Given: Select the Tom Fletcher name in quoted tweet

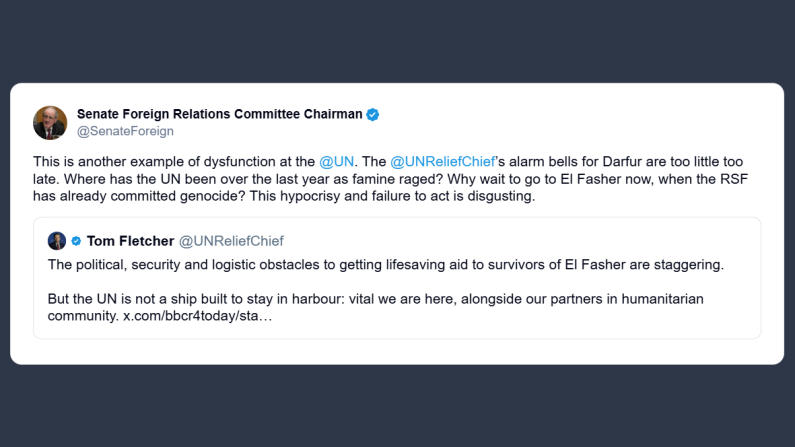Looking at the screenshot, I should pyautogui.click(x=129, y=240).
